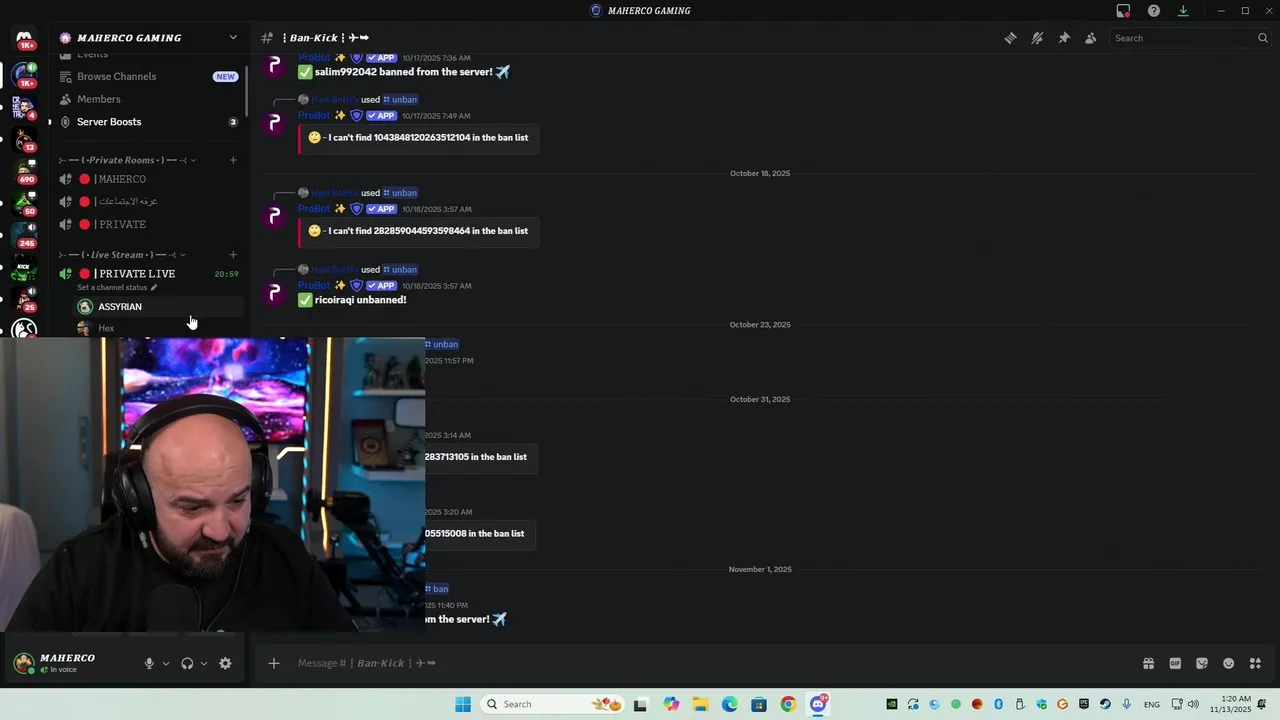Open the server with 50 badge
The height and width of the screenshot is (720, 1280).
click(x=24, y=204)
